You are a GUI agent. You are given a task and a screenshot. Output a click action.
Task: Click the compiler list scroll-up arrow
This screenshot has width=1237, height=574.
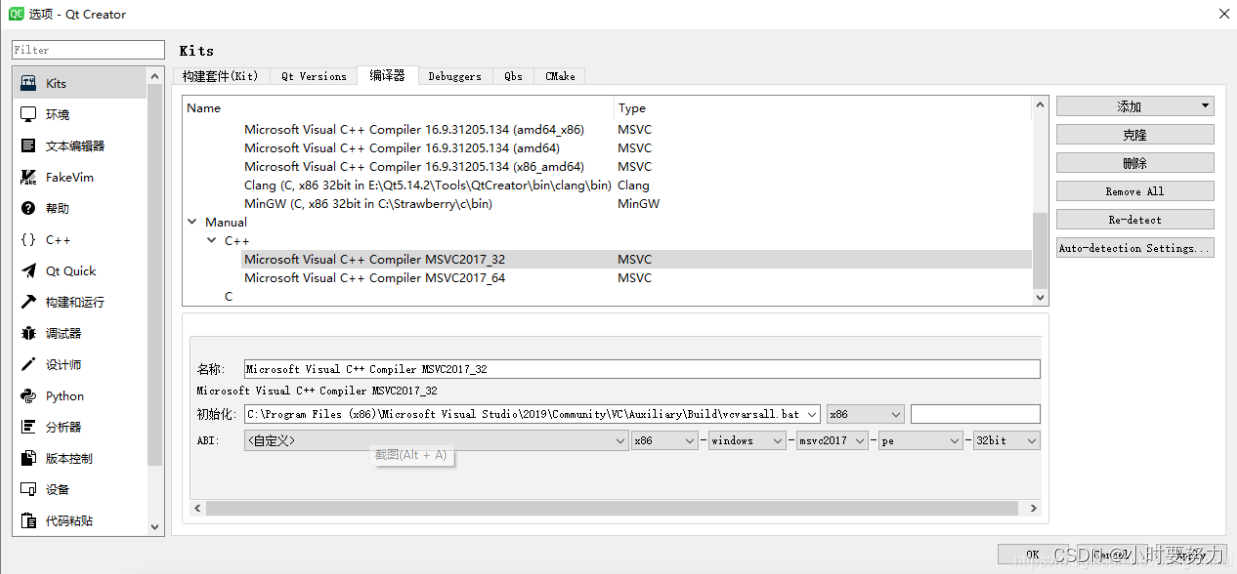coord(1040,104)
